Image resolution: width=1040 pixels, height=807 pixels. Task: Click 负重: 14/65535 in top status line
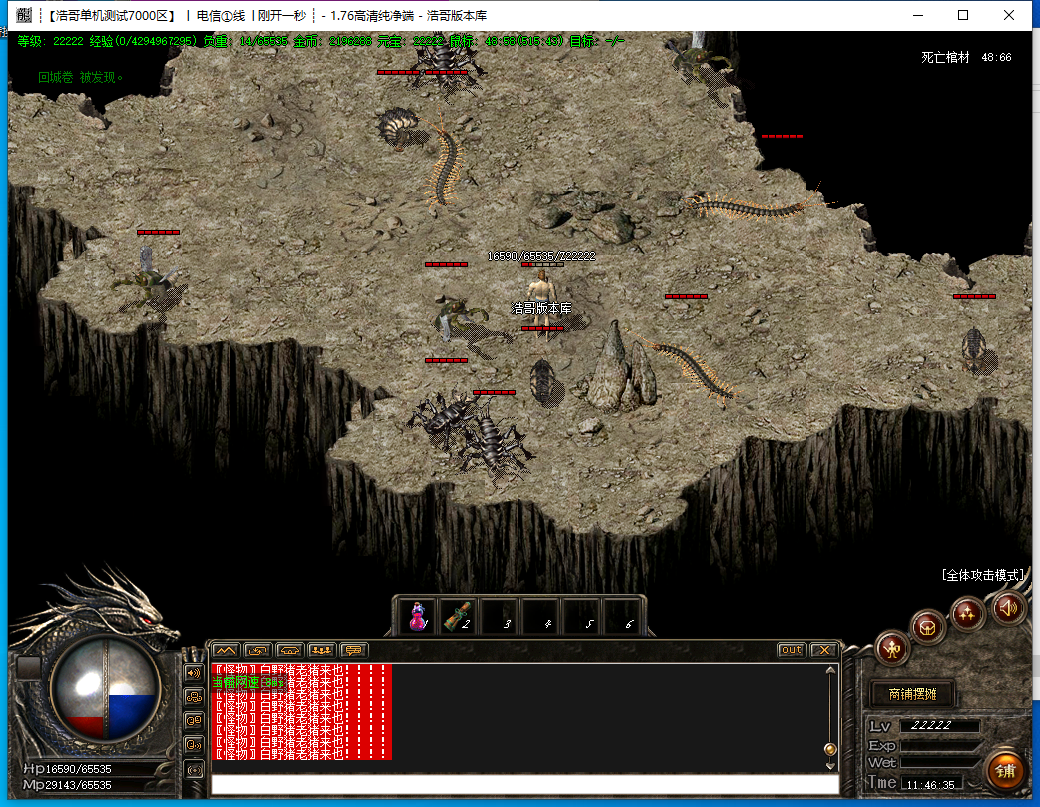pyautogui.click(x=245, y=42)
